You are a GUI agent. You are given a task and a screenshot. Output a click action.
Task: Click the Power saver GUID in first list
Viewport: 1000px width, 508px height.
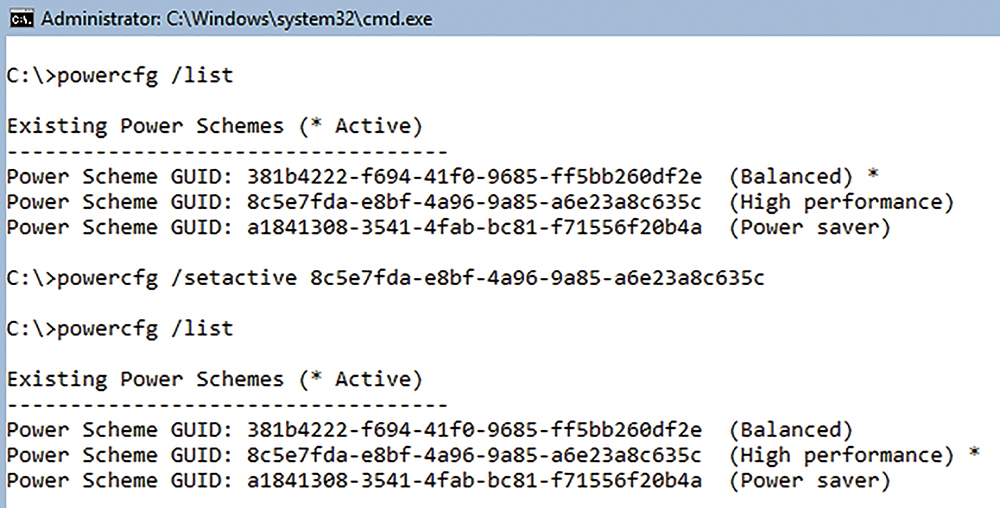474,228
